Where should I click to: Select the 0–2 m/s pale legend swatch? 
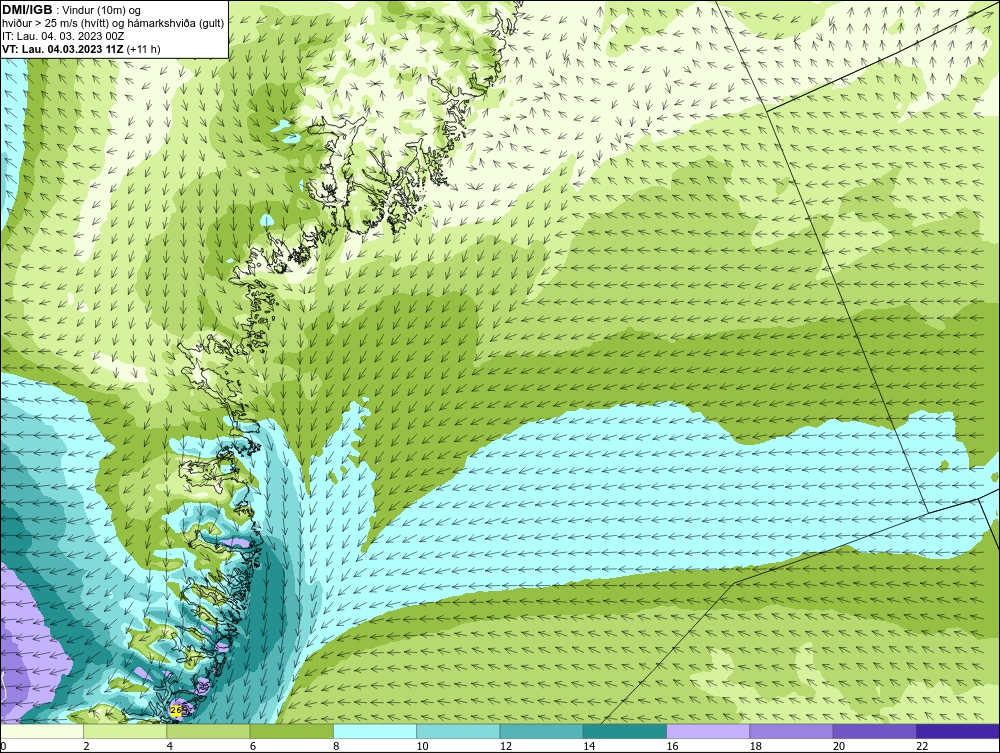[42, 731]
